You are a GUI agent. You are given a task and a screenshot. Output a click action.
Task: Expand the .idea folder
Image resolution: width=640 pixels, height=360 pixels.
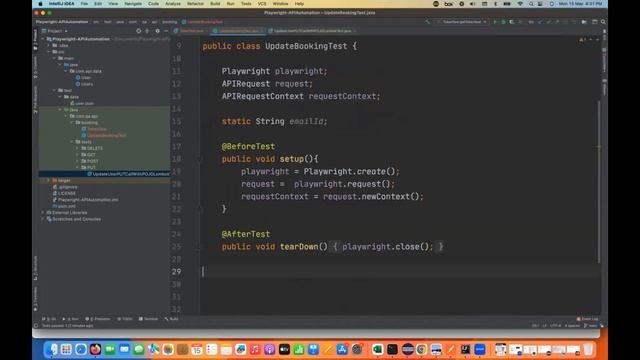point(49,45)
